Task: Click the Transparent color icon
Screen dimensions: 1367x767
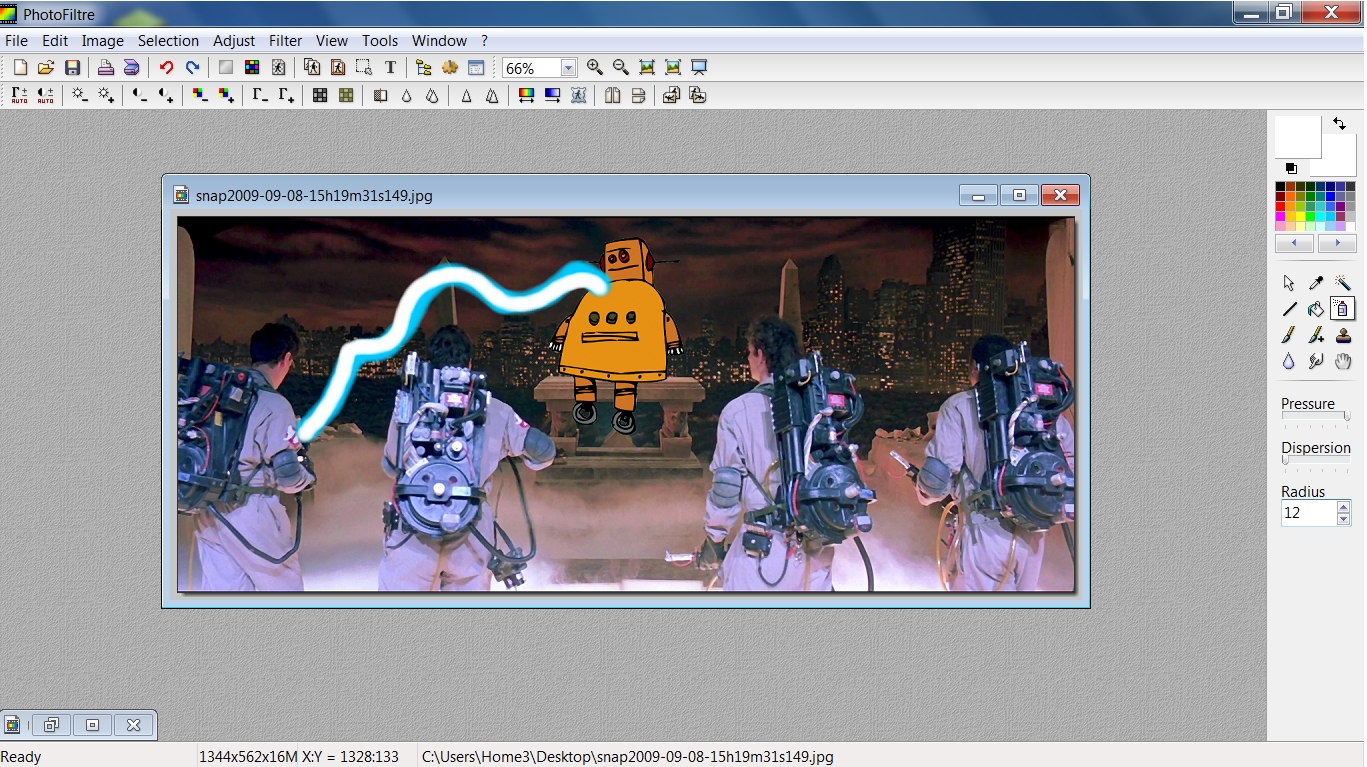Action: [x=278, y=68]
